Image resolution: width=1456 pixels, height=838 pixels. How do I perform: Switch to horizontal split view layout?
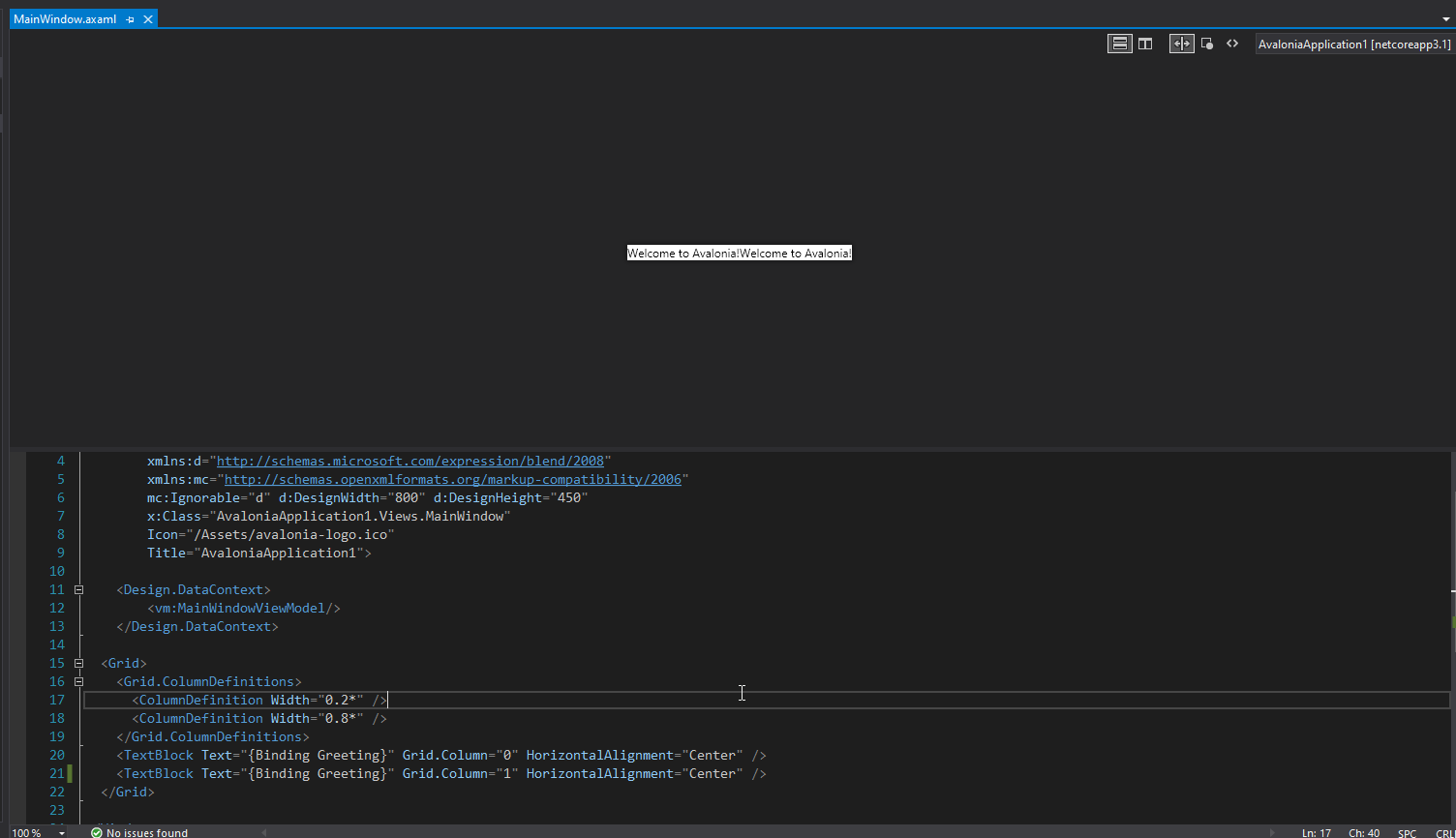tap(1120, 43)
